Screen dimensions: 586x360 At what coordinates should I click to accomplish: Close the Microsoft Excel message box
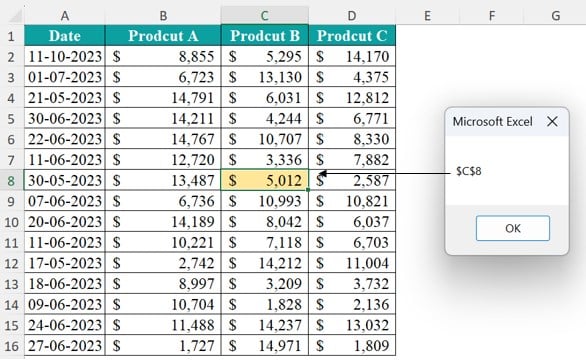tap(552, 121)
